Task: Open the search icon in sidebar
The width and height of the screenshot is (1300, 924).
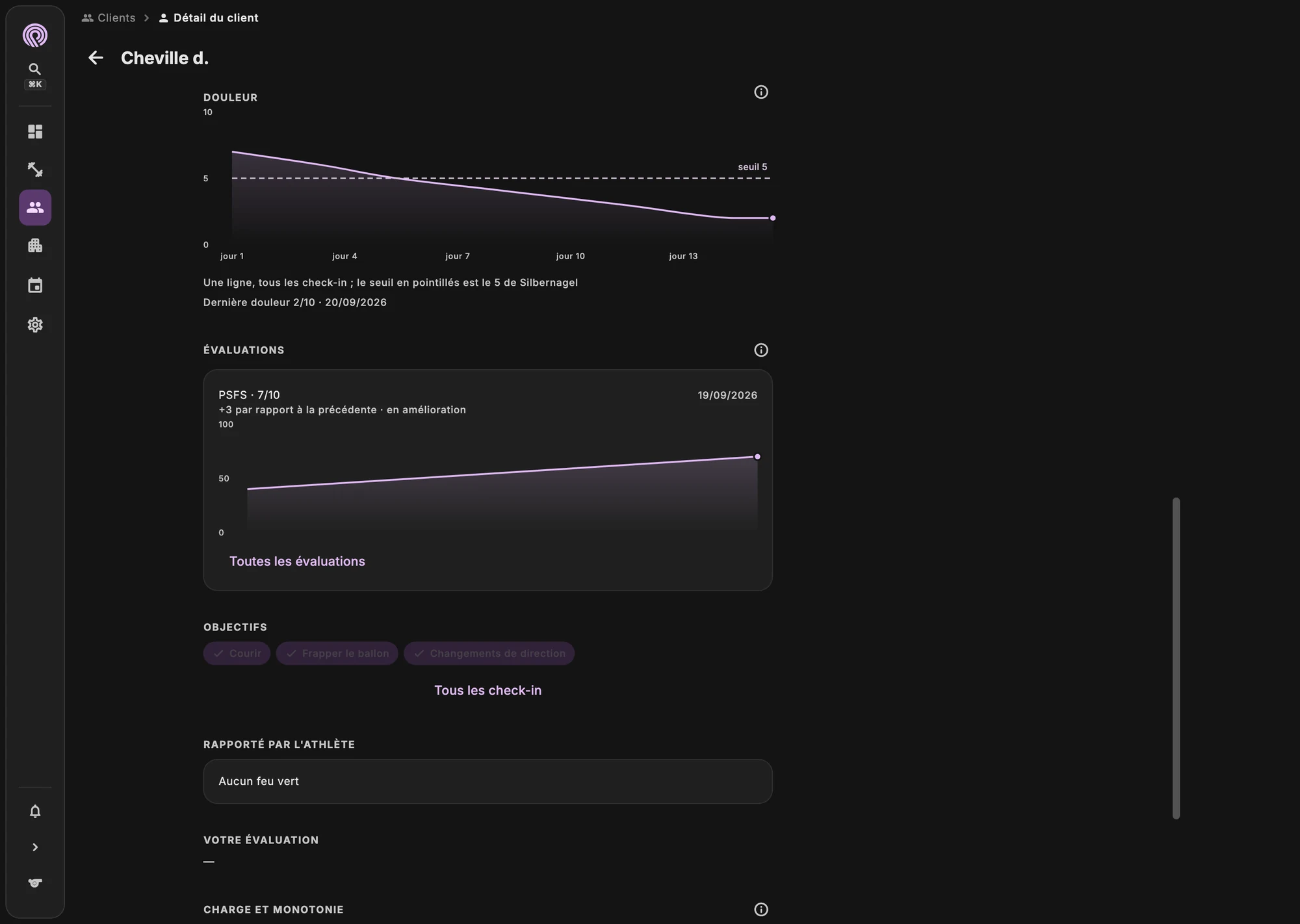Action: click(x=35, y=69)
